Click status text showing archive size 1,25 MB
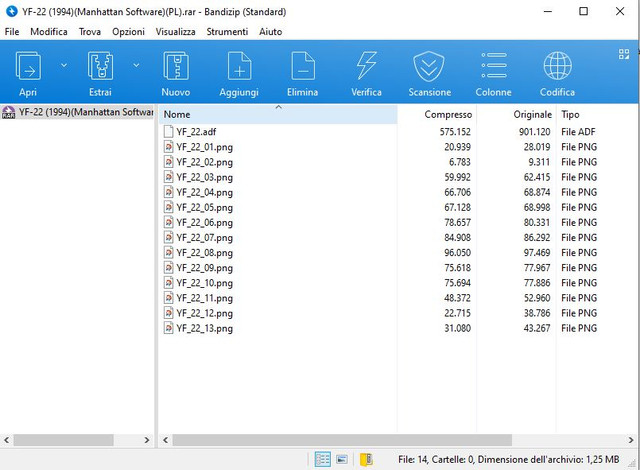 tap(509, 459)
